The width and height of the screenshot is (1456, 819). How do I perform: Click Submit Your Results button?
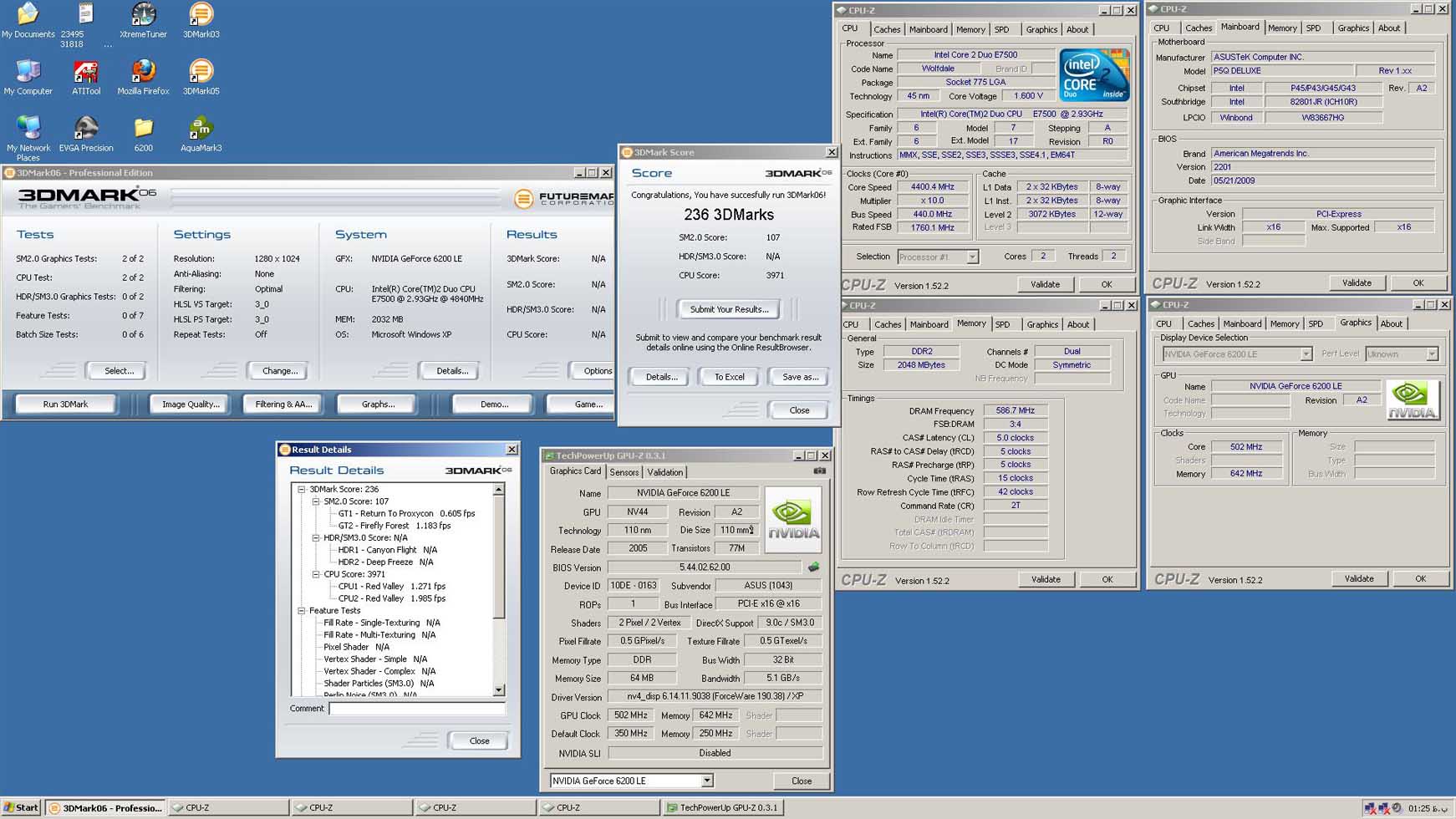click(x=729, y=309)
